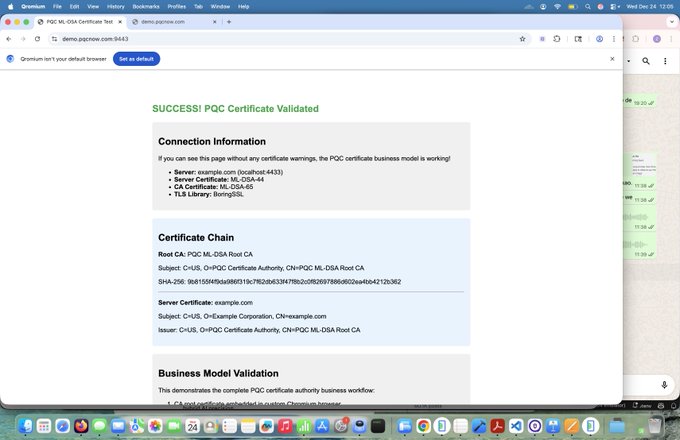Open the Profiles menu in menu bar

point(177,6)
